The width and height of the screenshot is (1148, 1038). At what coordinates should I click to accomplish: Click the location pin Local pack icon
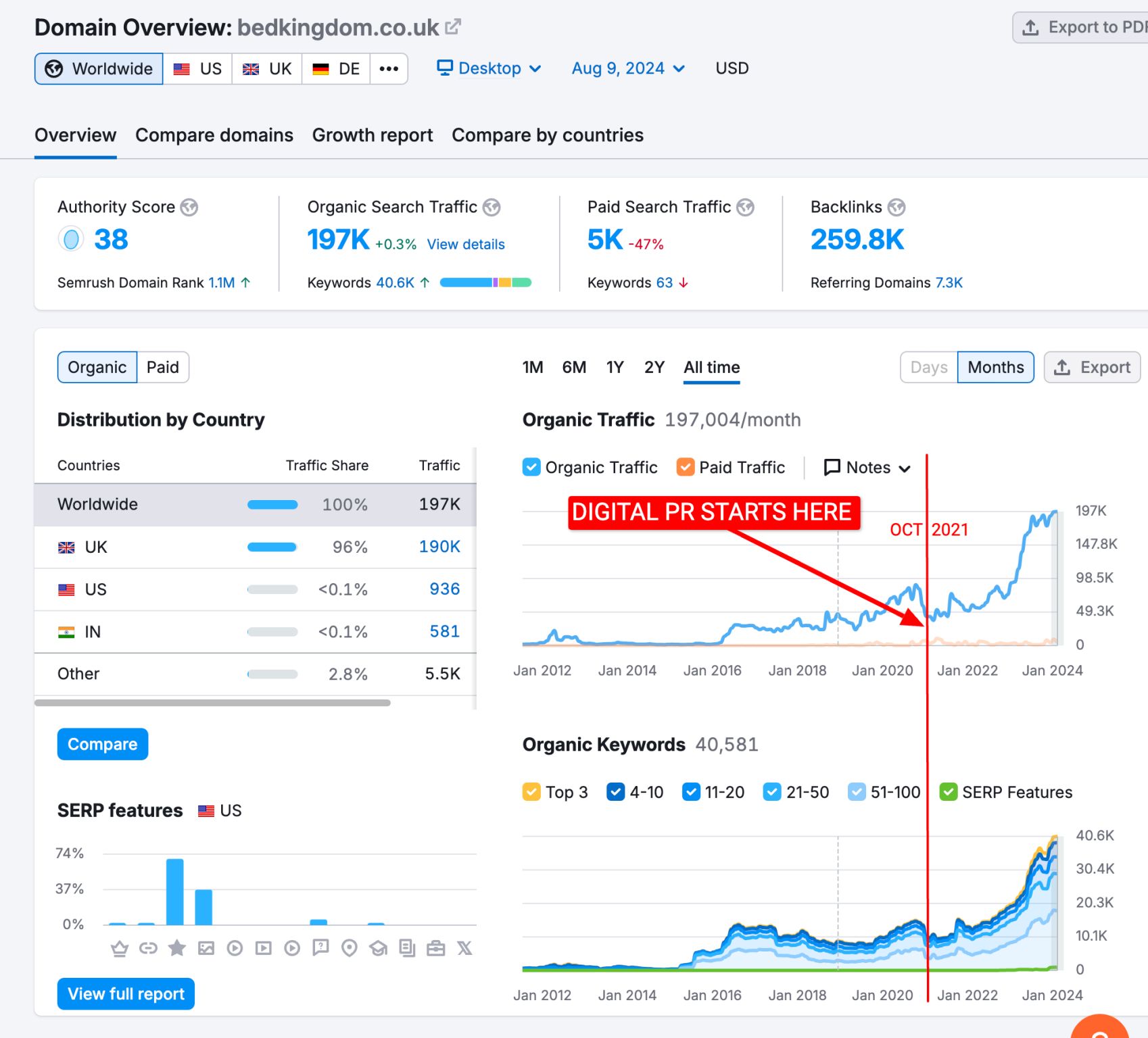click(x=350, y=948)
